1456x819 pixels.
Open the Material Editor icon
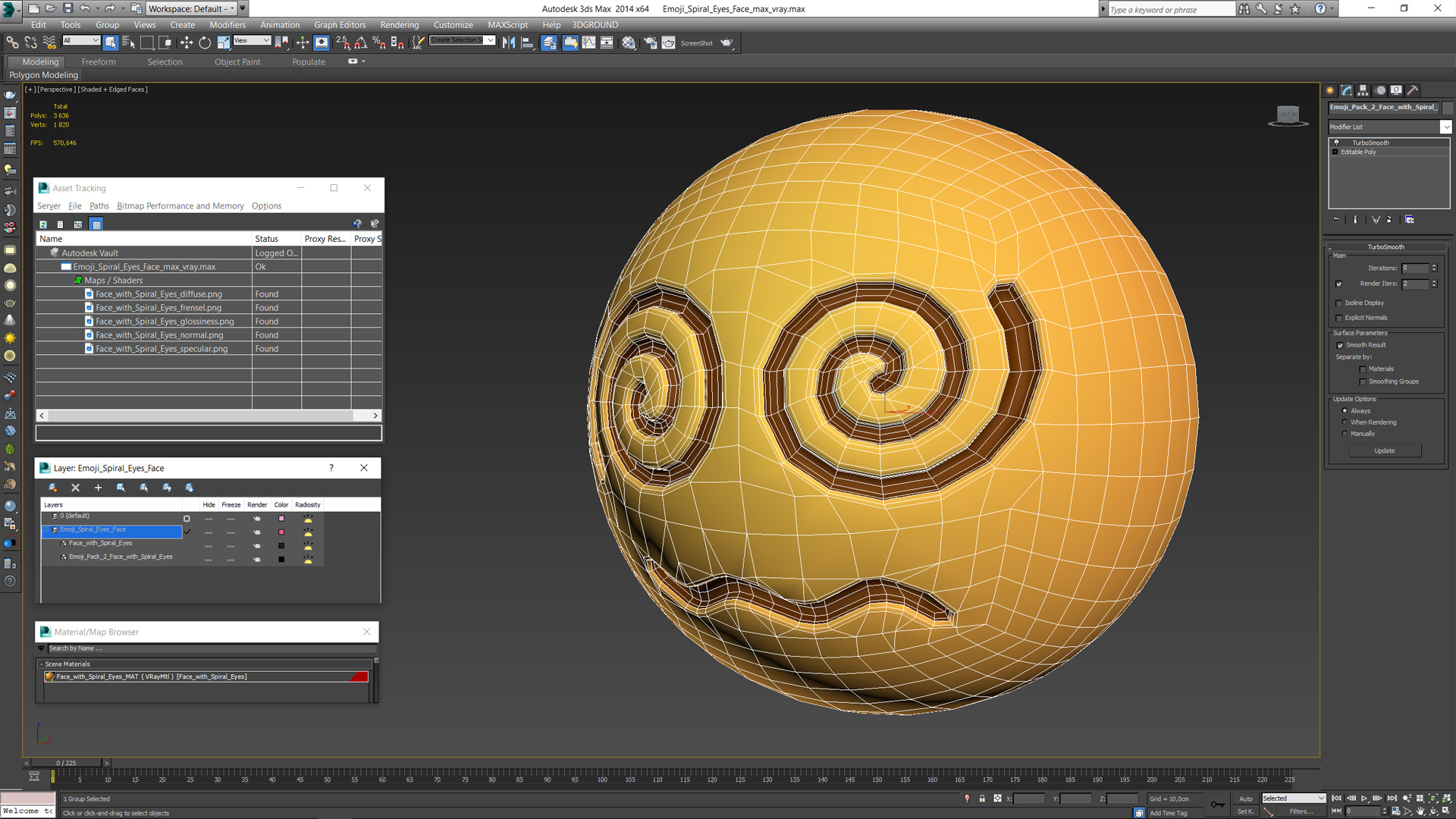click(x=629, y=43)
